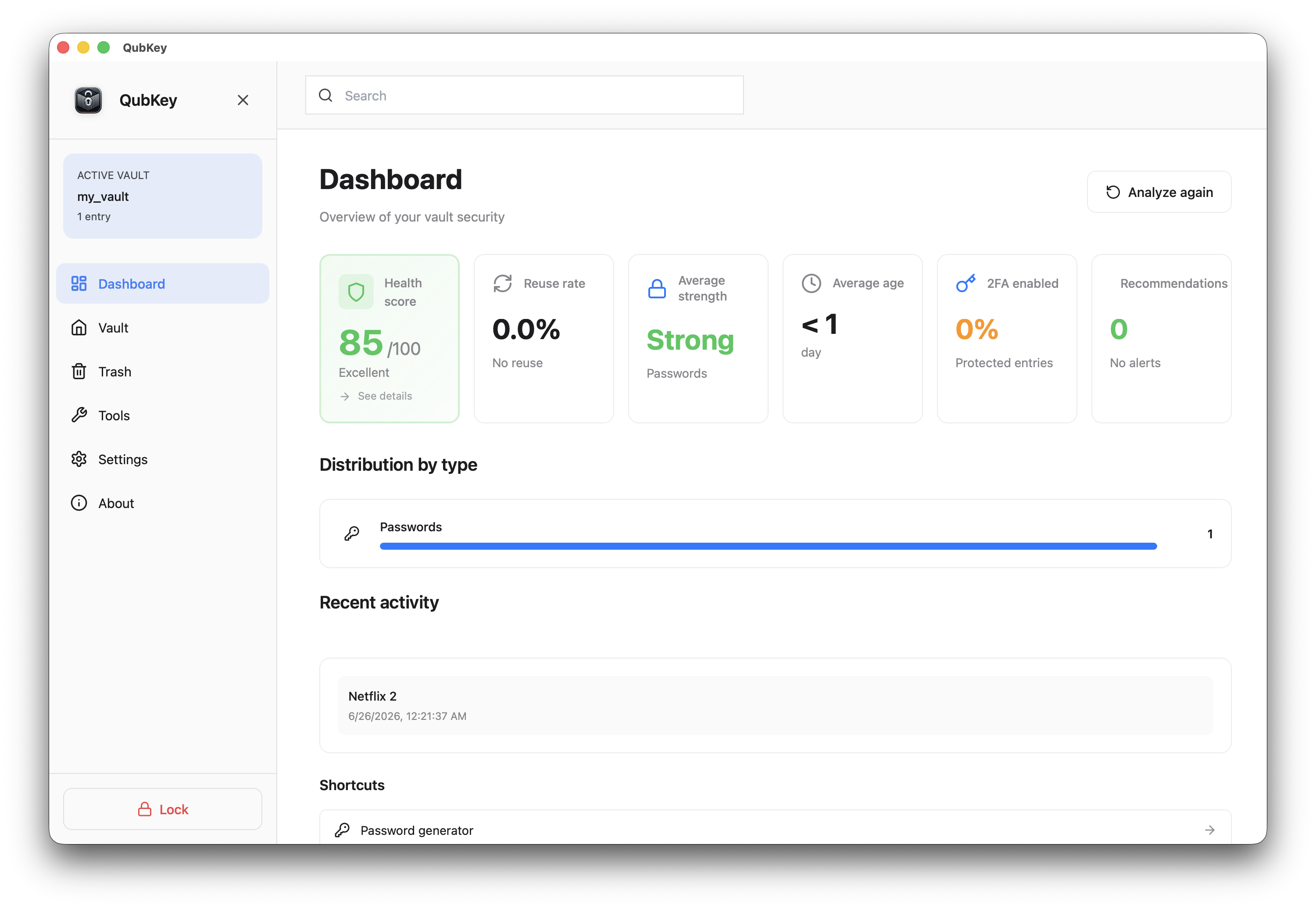Click the 2FA enabled key icon
Viewport: 1316px width, 909px height.
[966, 283]
